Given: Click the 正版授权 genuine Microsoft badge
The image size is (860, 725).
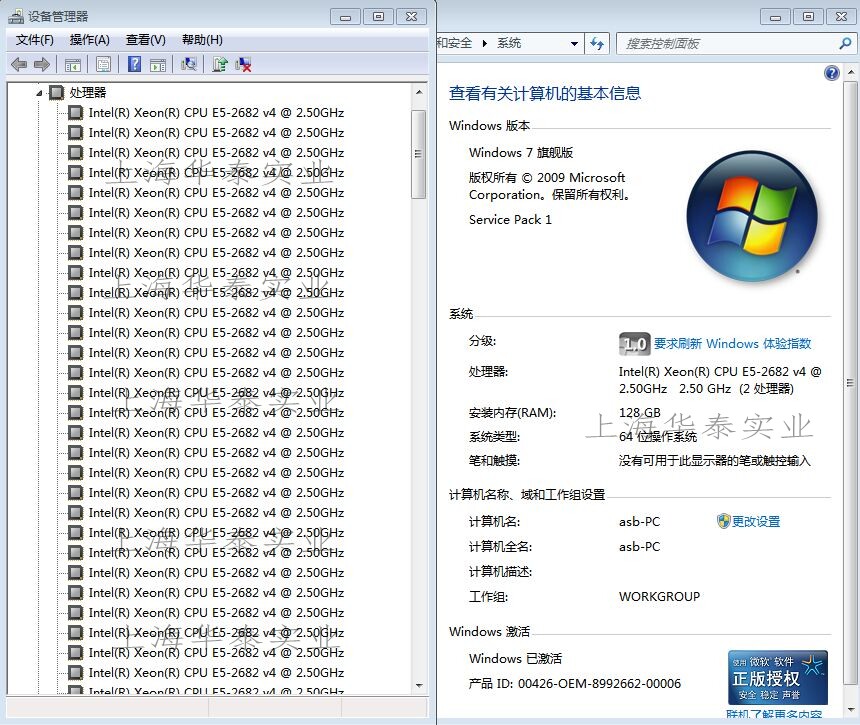Looking at the screenshot, I should pyautogui.click(x=778, y=677).
